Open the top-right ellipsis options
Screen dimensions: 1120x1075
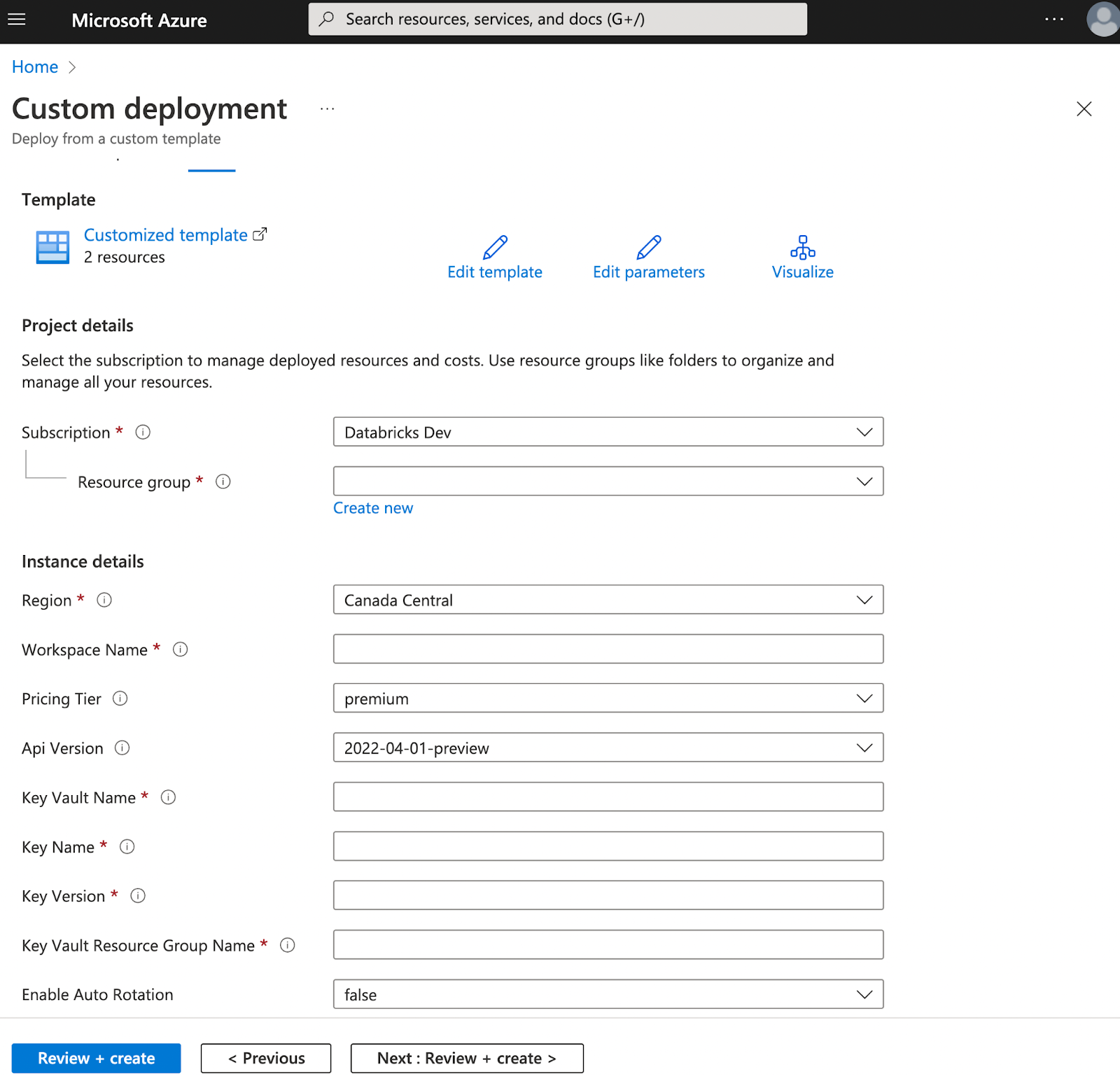[x=1054, y=20]
